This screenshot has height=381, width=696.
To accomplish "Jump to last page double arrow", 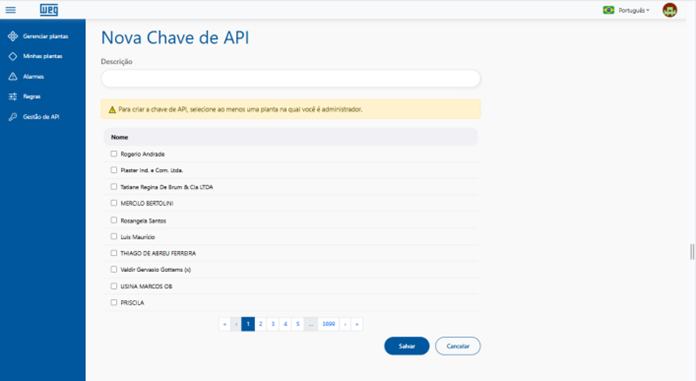I will pyautogui.click(x=357, y=324).
